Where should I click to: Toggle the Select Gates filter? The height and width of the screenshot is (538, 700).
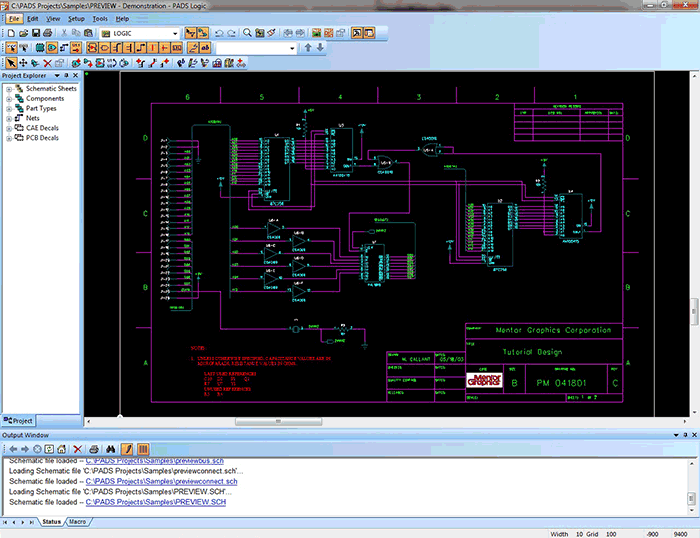(52, 48)
